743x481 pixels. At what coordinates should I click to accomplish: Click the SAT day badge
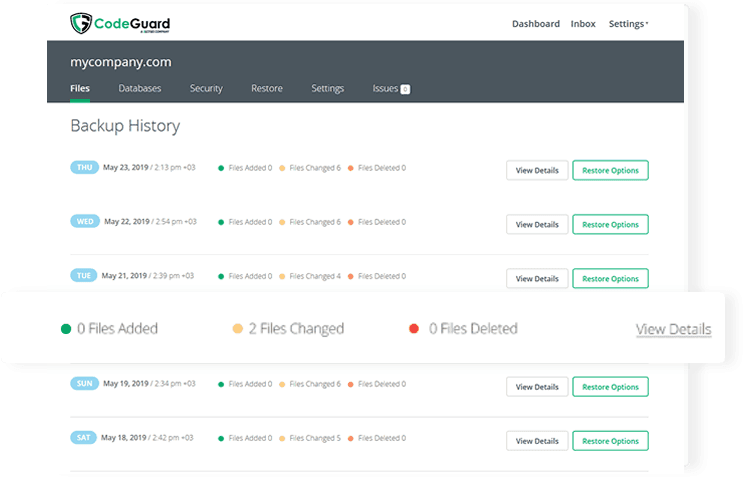pos(84,437)
